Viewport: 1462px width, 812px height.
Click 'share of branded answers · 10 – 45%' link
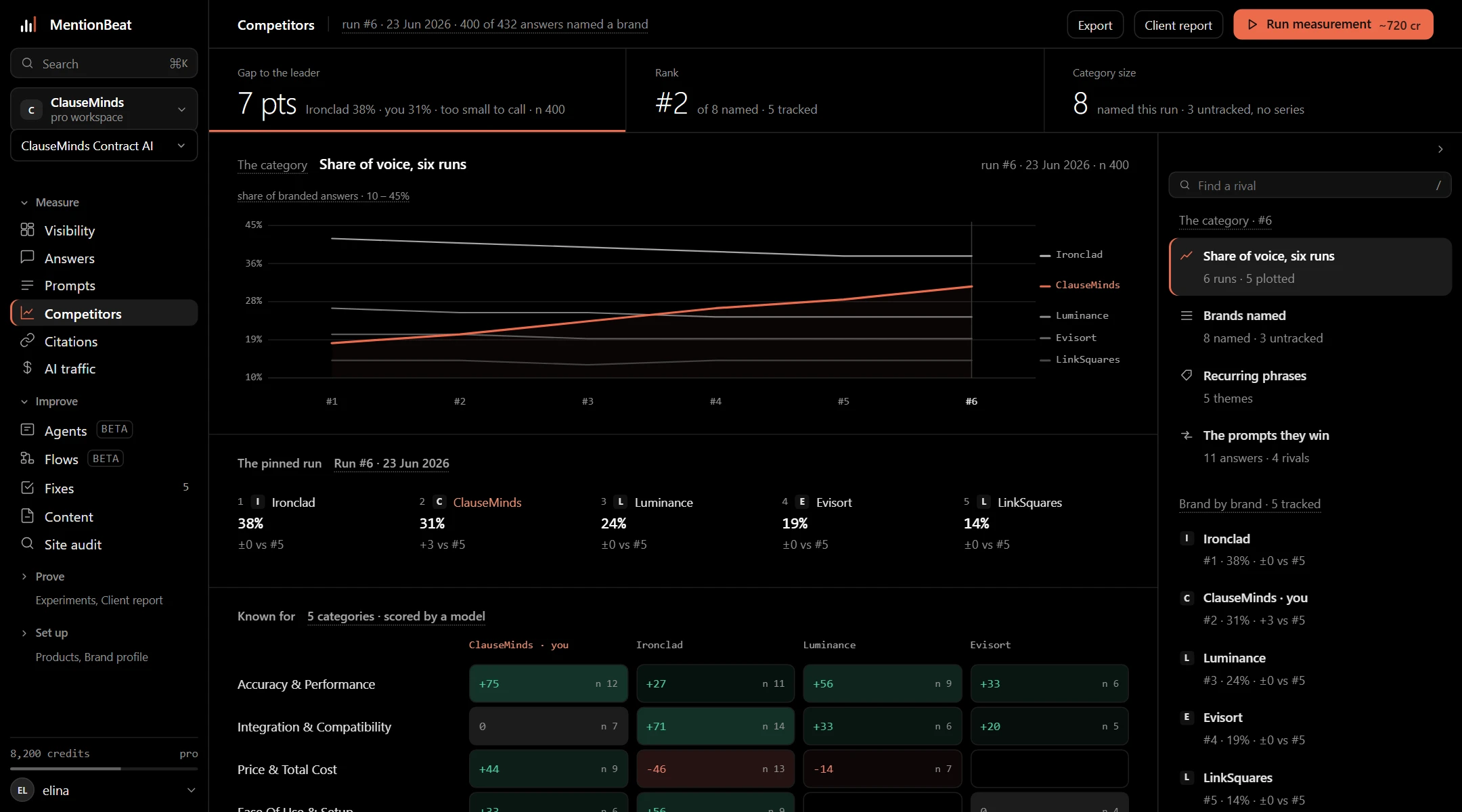point(324,196)
